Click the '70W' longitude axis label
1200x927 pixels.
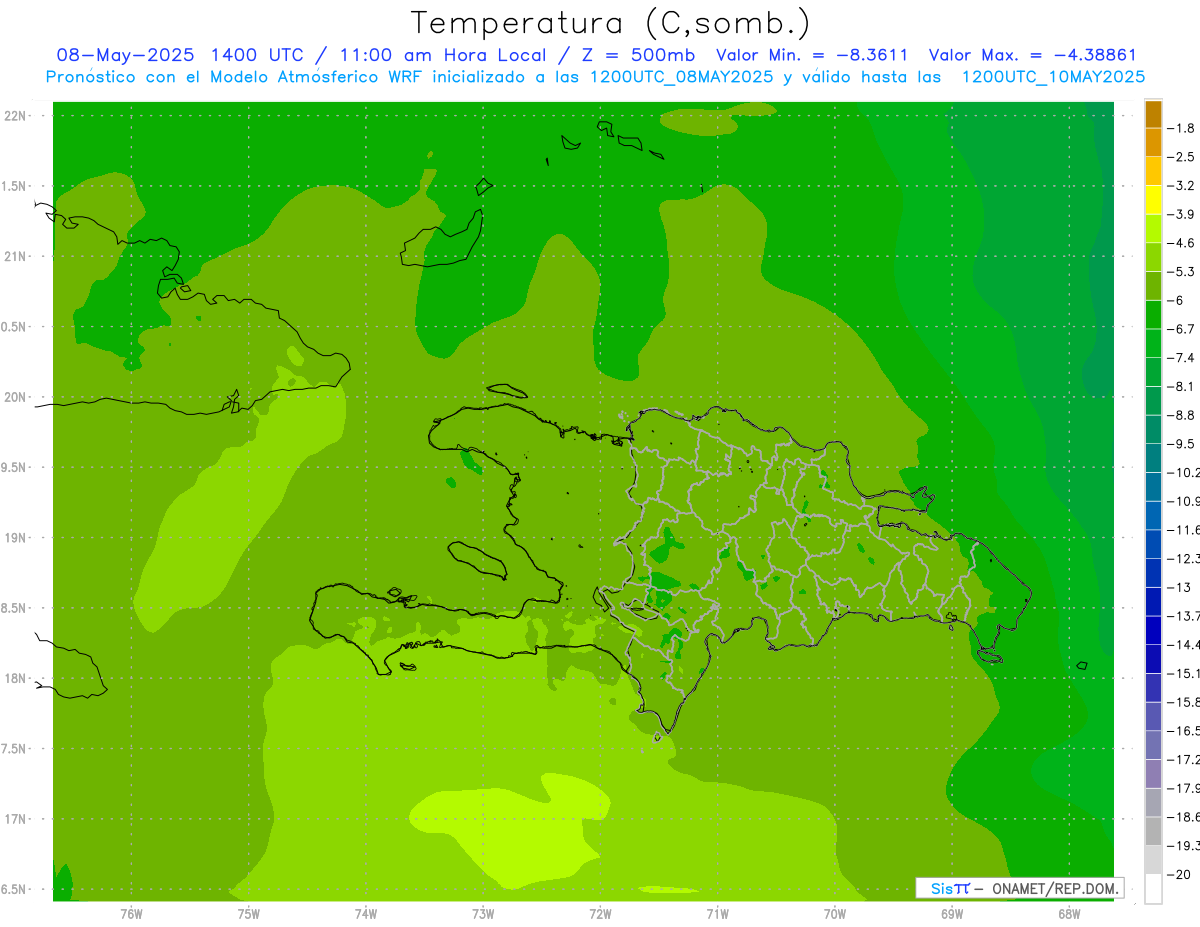click(835, 914)
